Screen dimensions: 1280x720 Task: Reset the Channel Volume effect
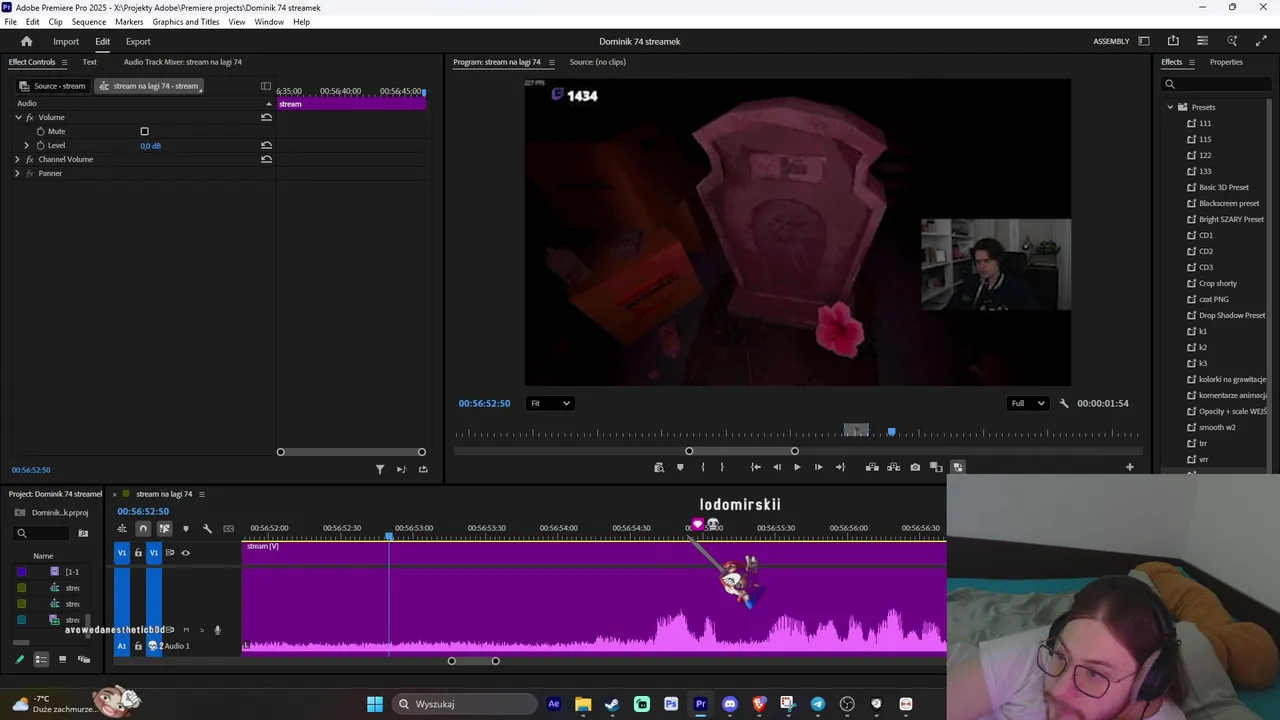[x=266, y=159]
